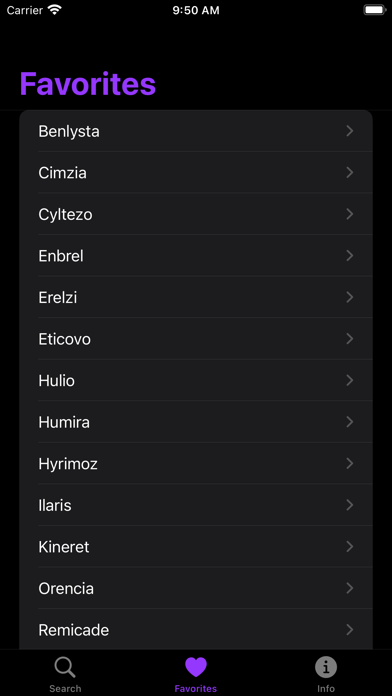Image resolution: width=392 pixels, height=696 pixels.
Task: Tap the Search magnifying glass icon
Action: click(x=65, y=668)
